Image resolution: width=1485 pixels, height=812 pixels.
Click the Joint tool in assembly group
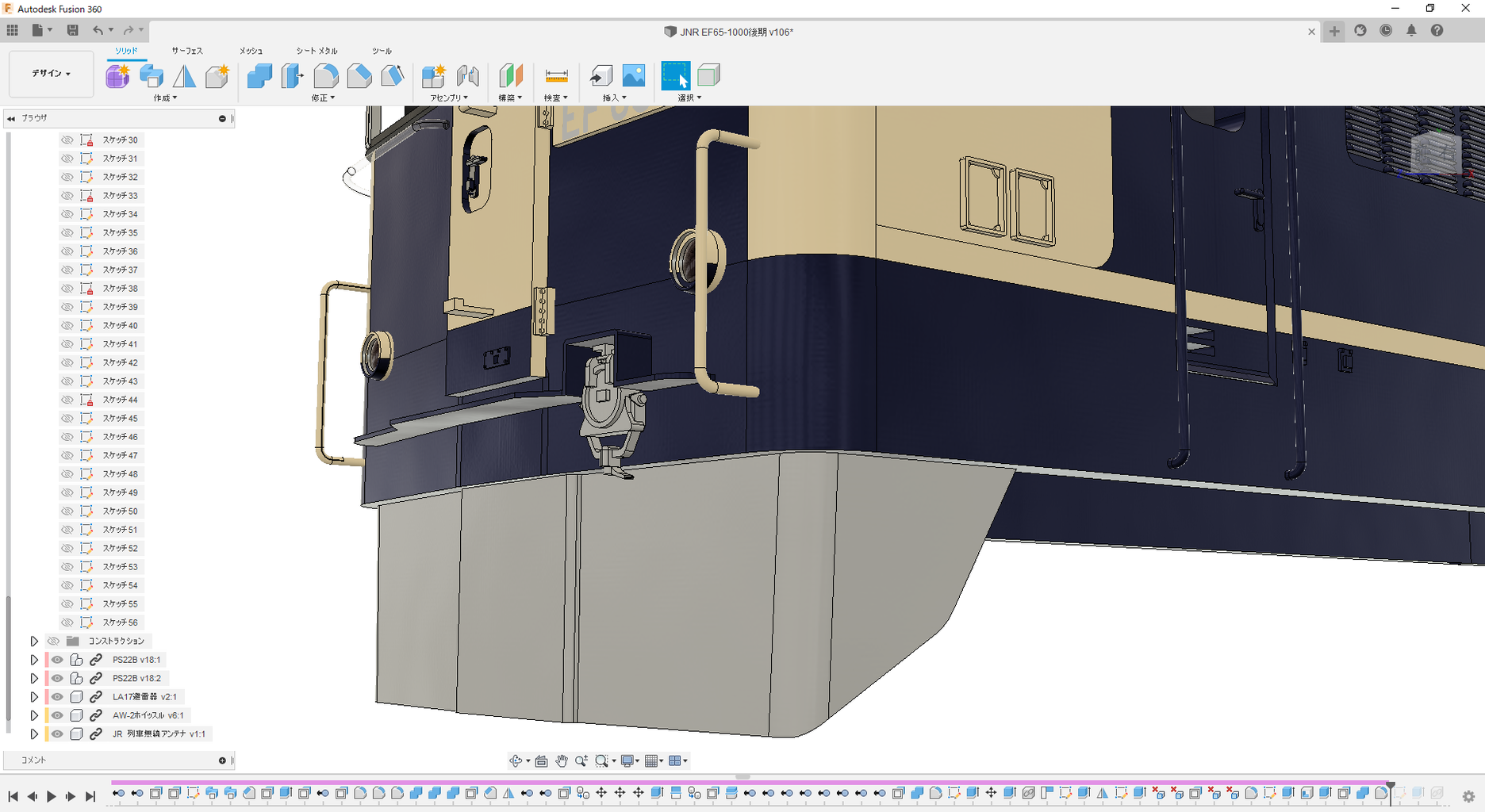[x=468, y=76]
